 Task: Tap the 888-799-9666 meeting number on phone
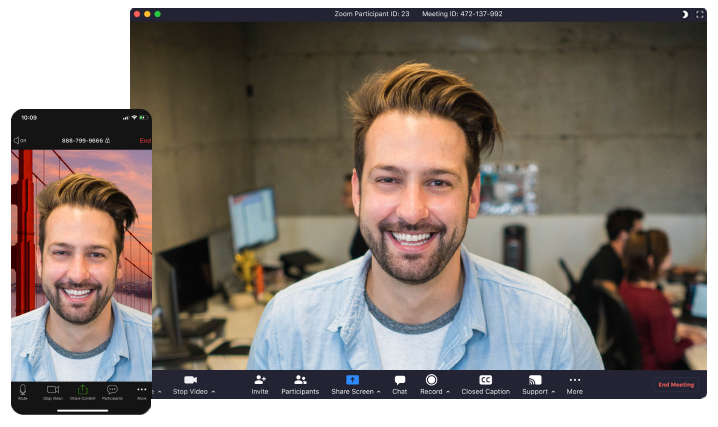tap(82, 141)
